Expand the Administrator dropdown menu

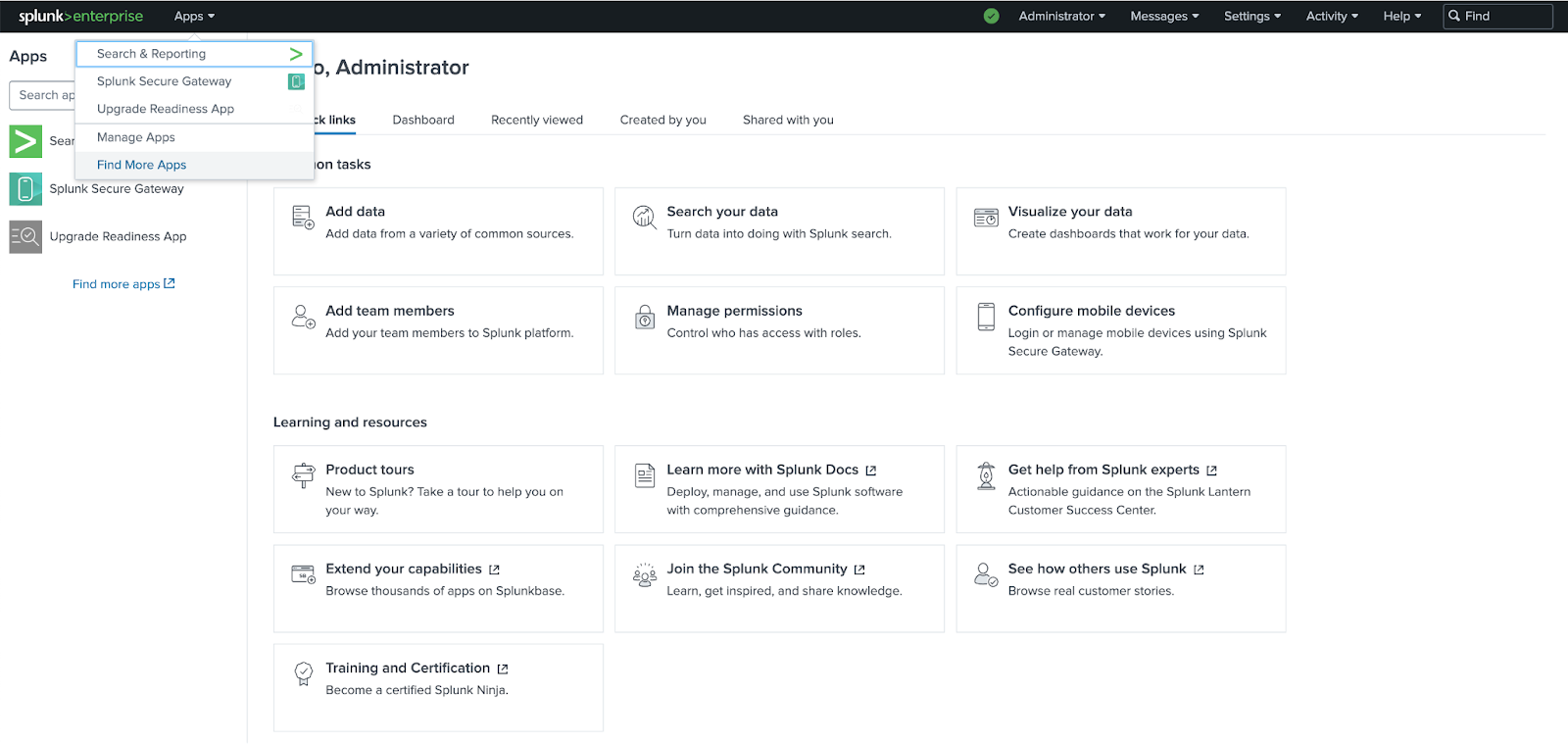pyautogui.click(x=1061, y=17)
